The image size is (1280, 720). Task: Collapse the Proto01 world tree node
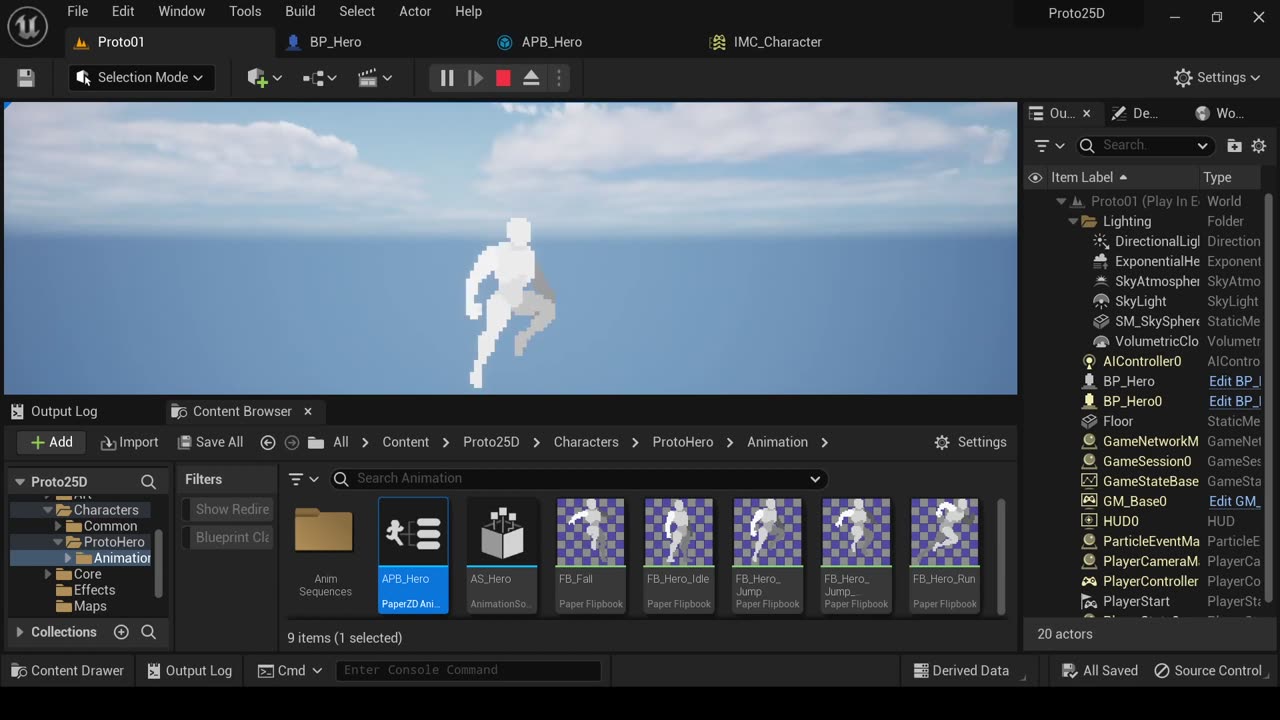1061,202
